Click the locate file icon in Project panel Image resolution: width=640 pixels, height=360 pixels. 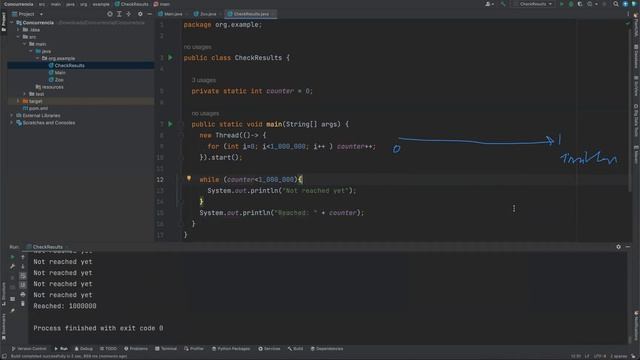[110, 14]
